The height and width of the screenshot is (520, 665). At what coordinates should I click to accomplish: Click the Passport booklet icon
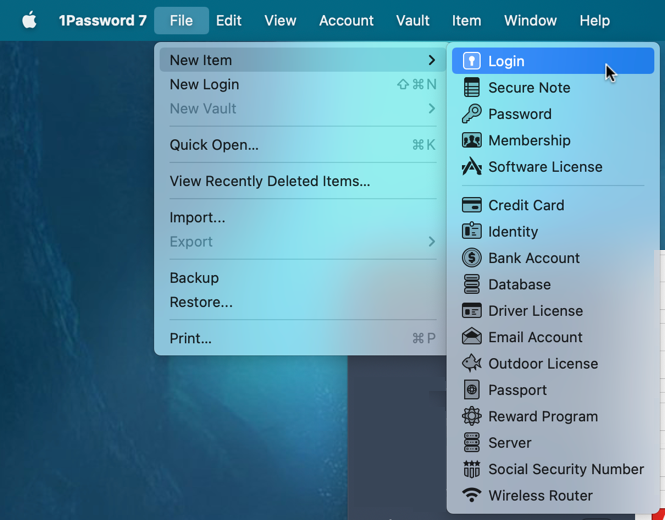click(471, 389)
